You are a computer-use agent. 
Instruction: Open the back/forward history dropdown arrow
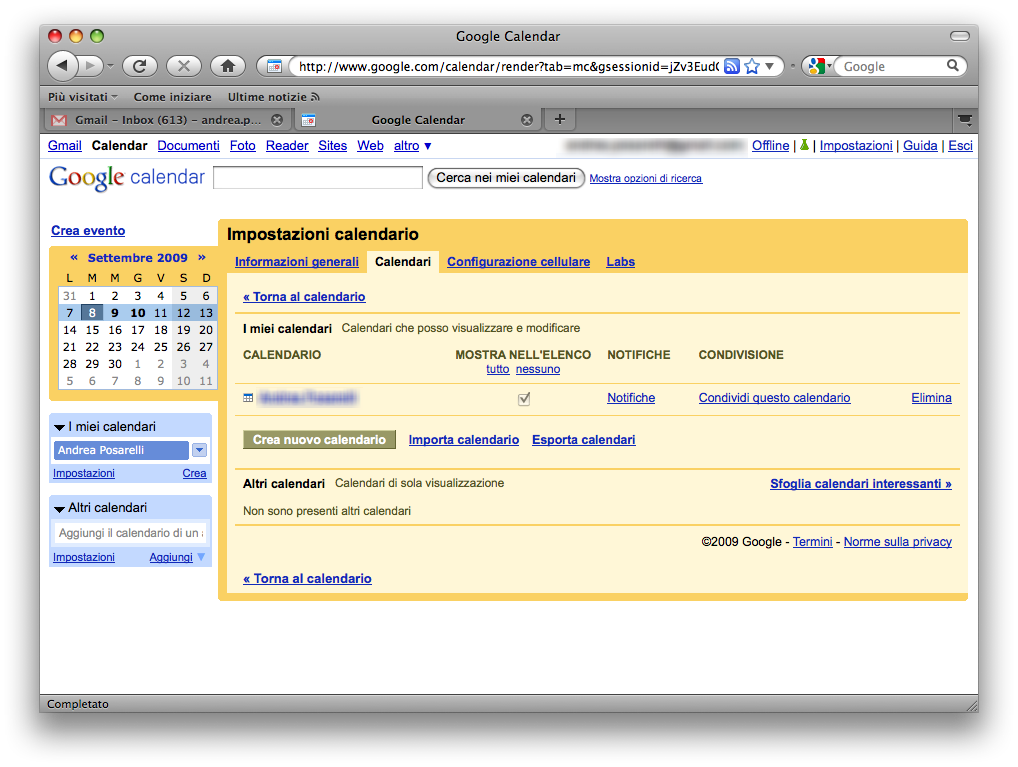pyautogui.click(x=110, y=66)
